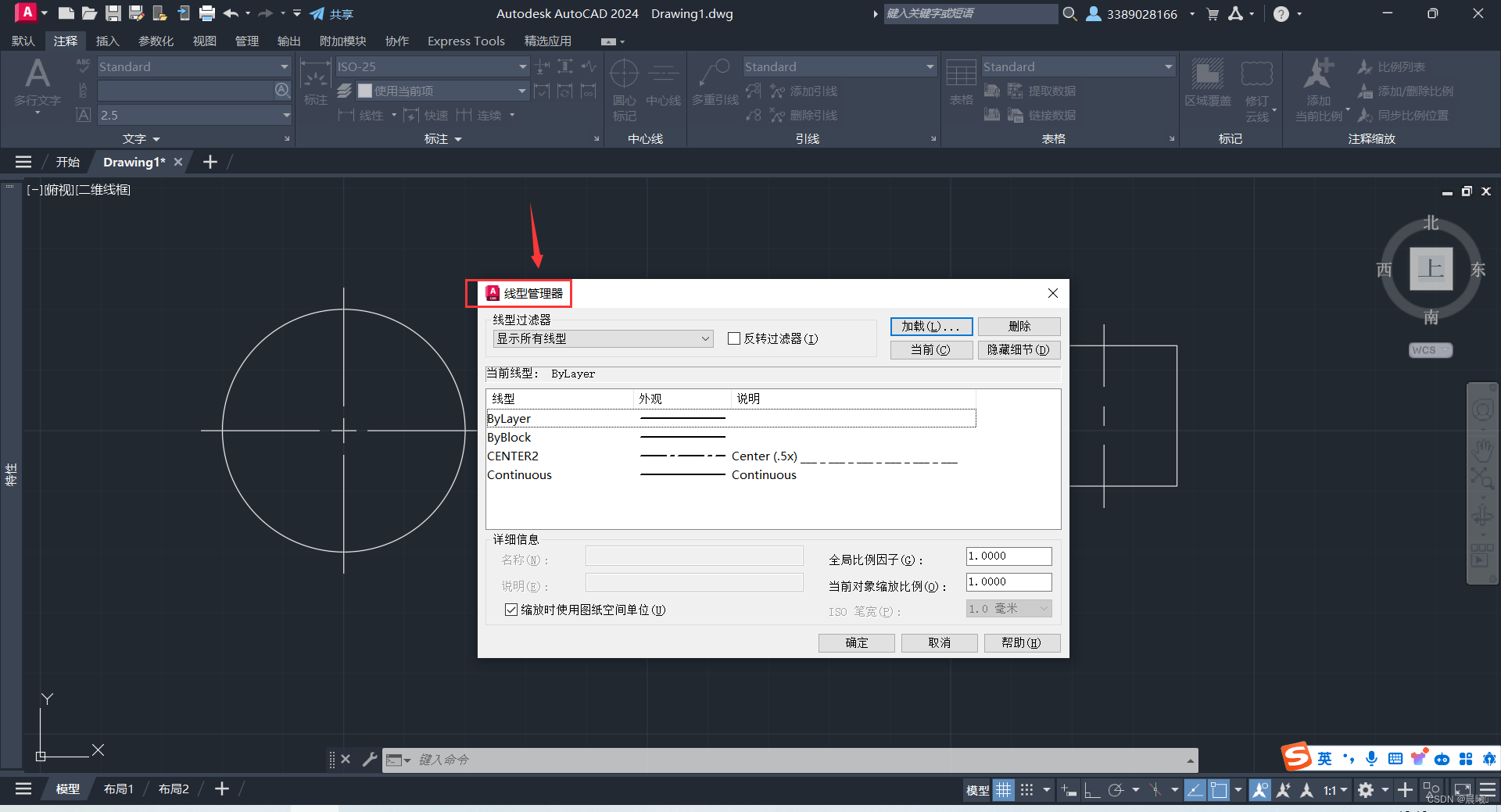Click the 提取数据 (extract data) icon

click(1014, 91)
